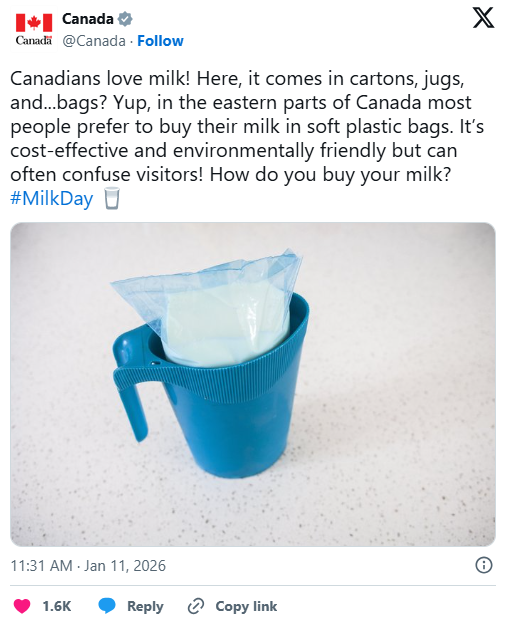This screenshot has width=507, height=621.
Task: Click the milk glass emoji
Action: [x=112, y=198]
